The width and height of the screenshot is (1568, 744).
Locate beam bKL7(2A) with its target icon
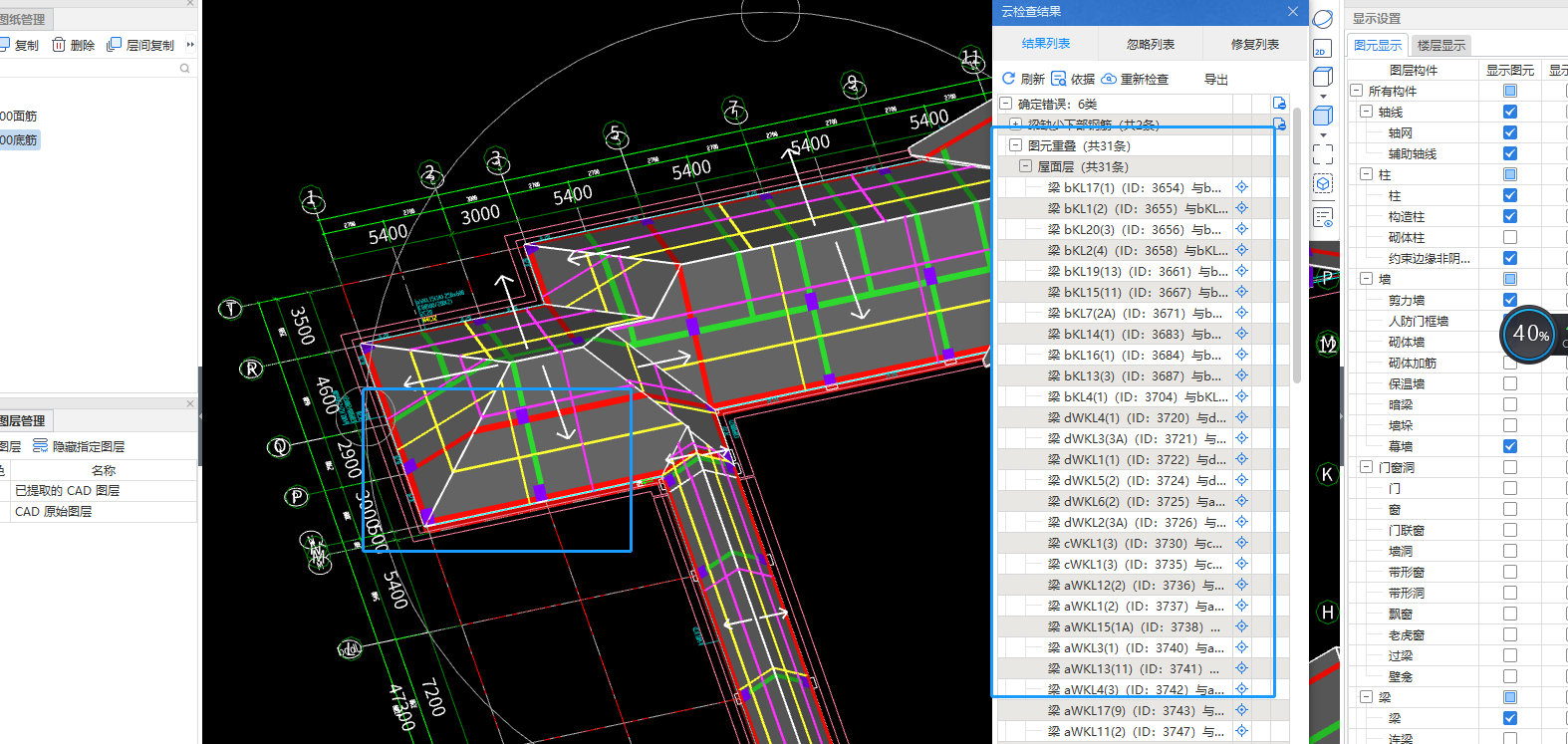(1242, 313)
